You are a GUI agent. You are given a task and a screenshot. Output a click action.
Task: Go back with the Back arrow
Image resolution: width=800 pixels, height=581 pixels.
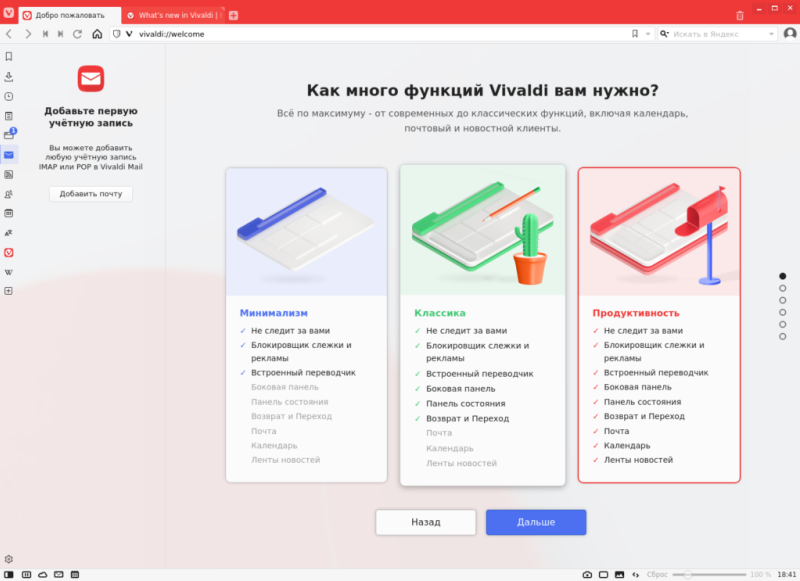click(9, 34)
